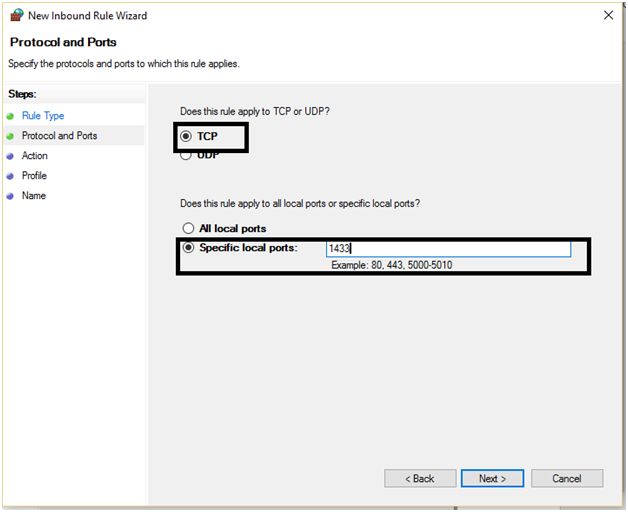Select the UDP protocol option
This screenshot has width=628, height=512.
coord(186,155)
